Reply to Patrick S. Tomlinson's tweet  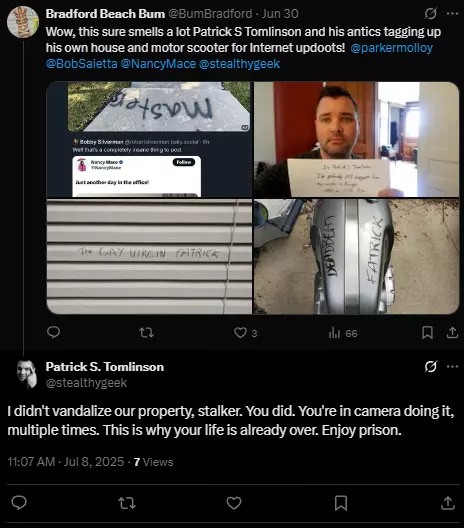coord(19,503)
